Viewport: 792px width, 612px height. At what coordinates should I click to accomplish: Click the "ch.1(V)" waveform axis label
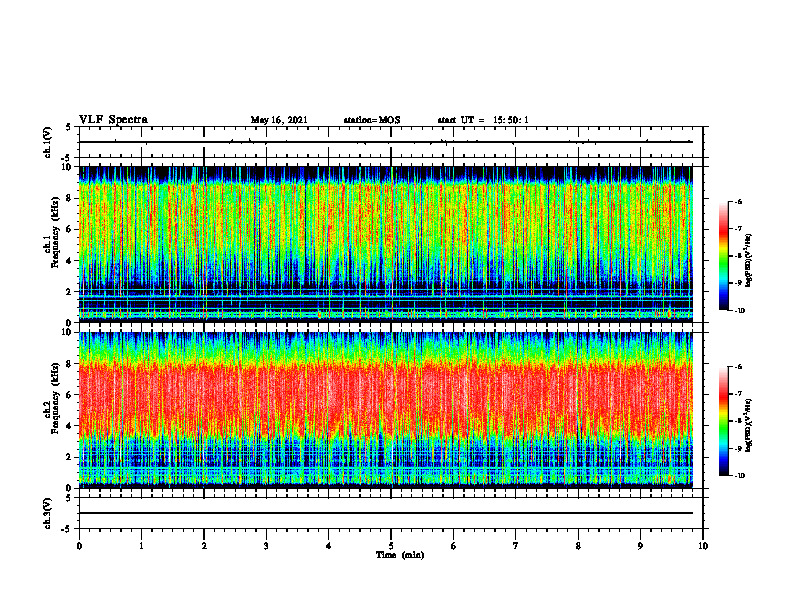point(48,142)
